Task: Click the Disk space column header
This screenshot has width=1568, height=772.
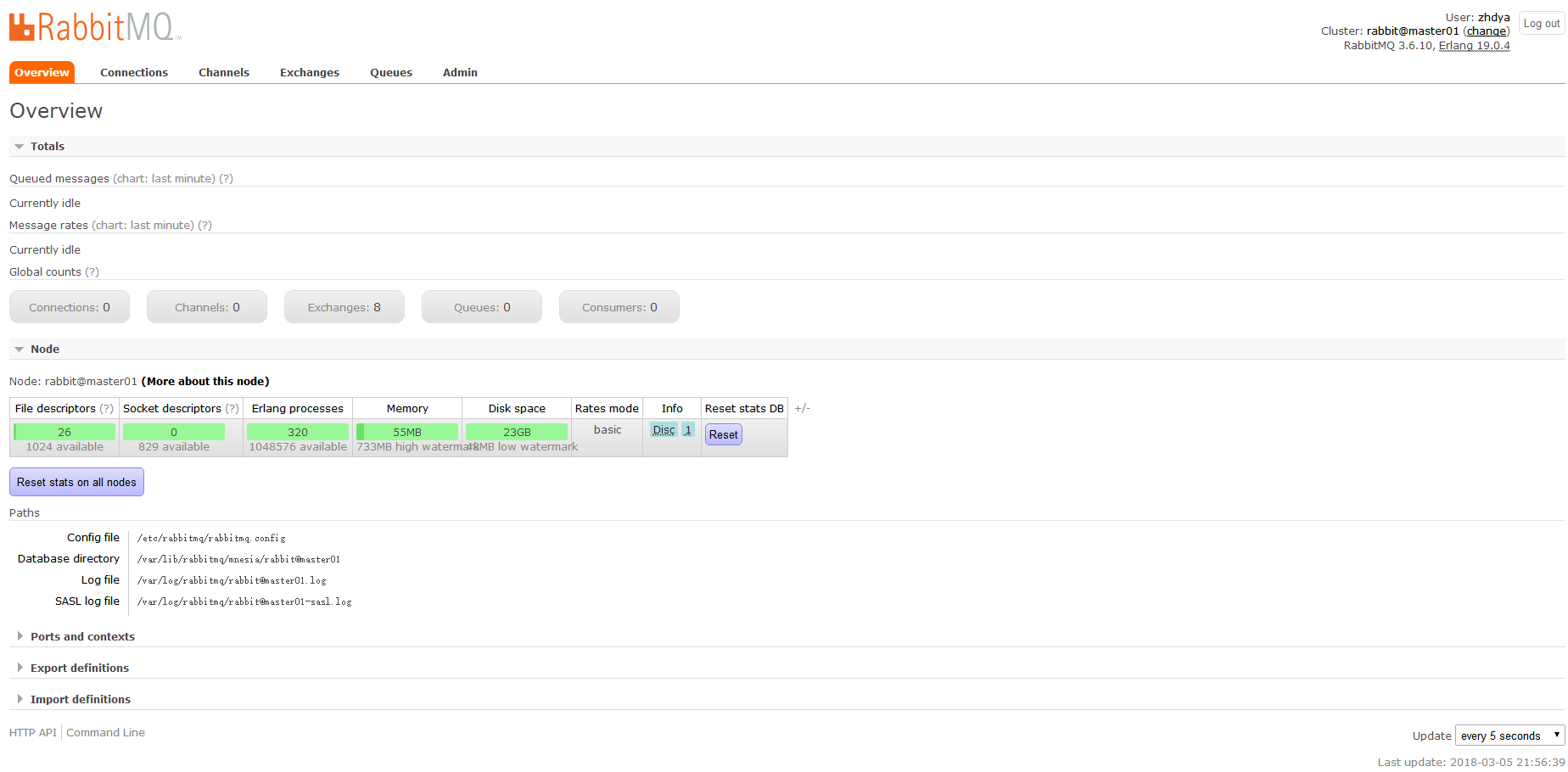Action: click(517, 409)
